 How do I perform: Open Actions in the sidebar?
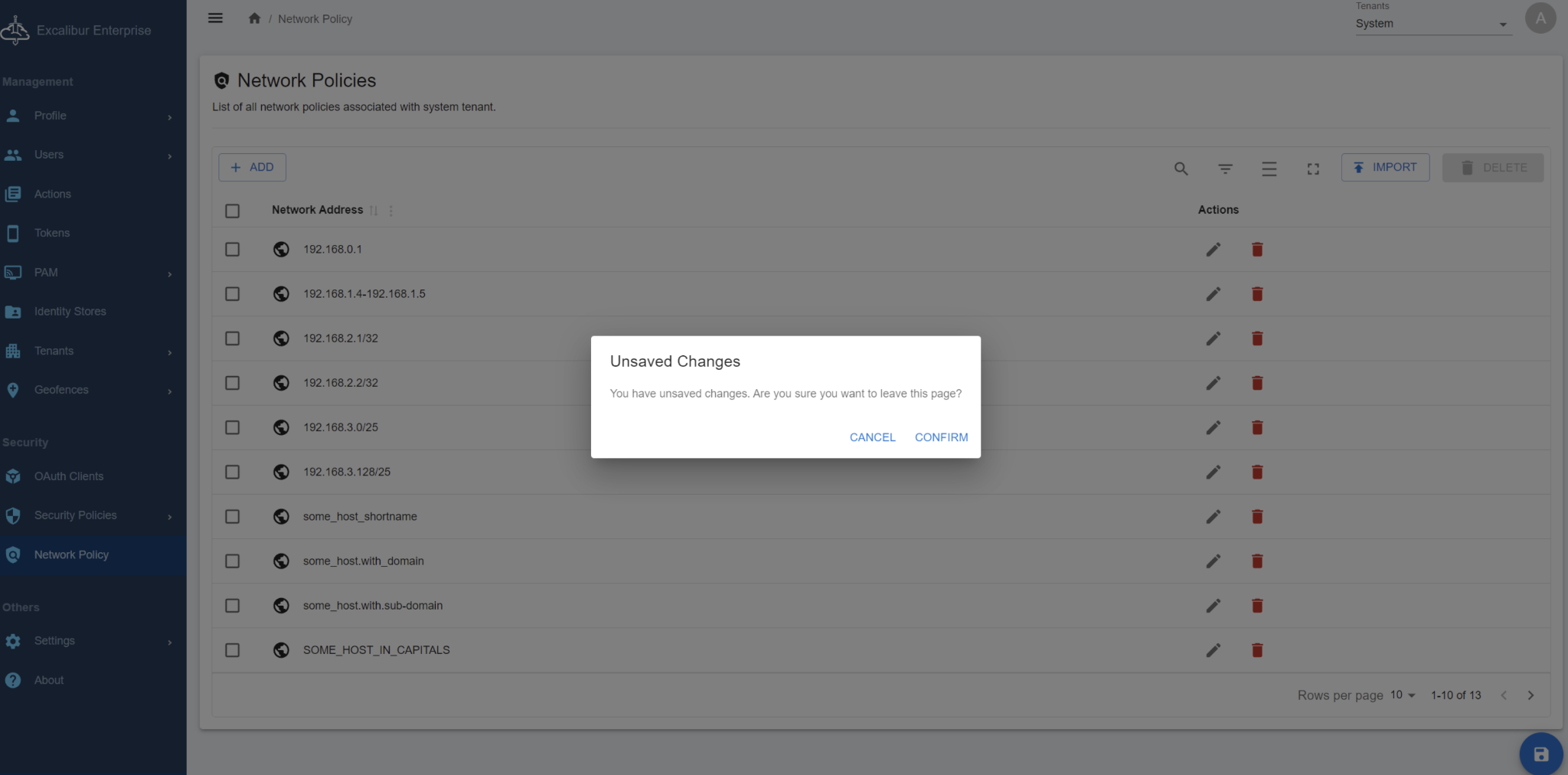[93, 195]
